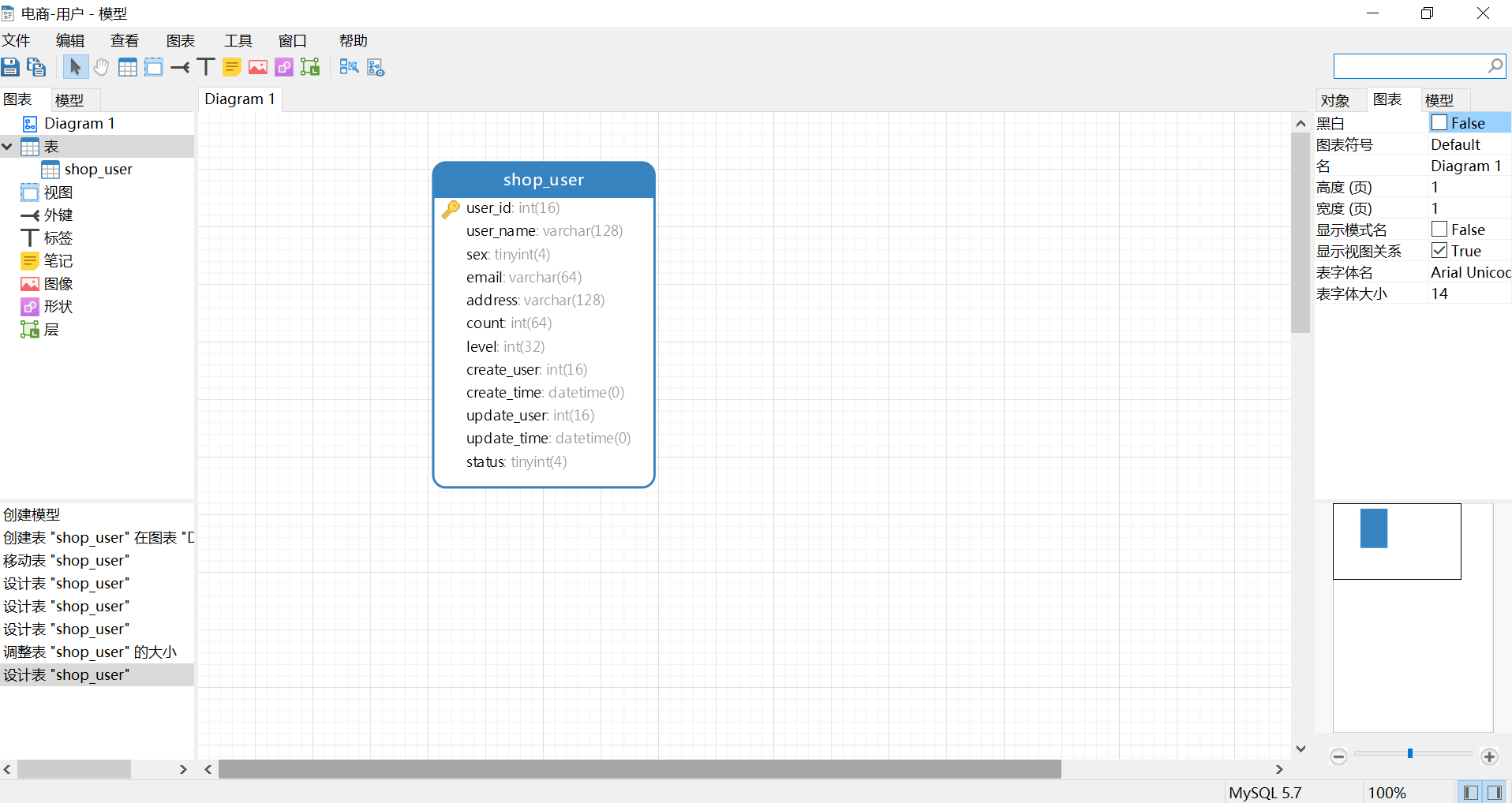Select the shop_user table header in diagram
This screenshot has width=1512, height=803.
[x=544, y=180]
